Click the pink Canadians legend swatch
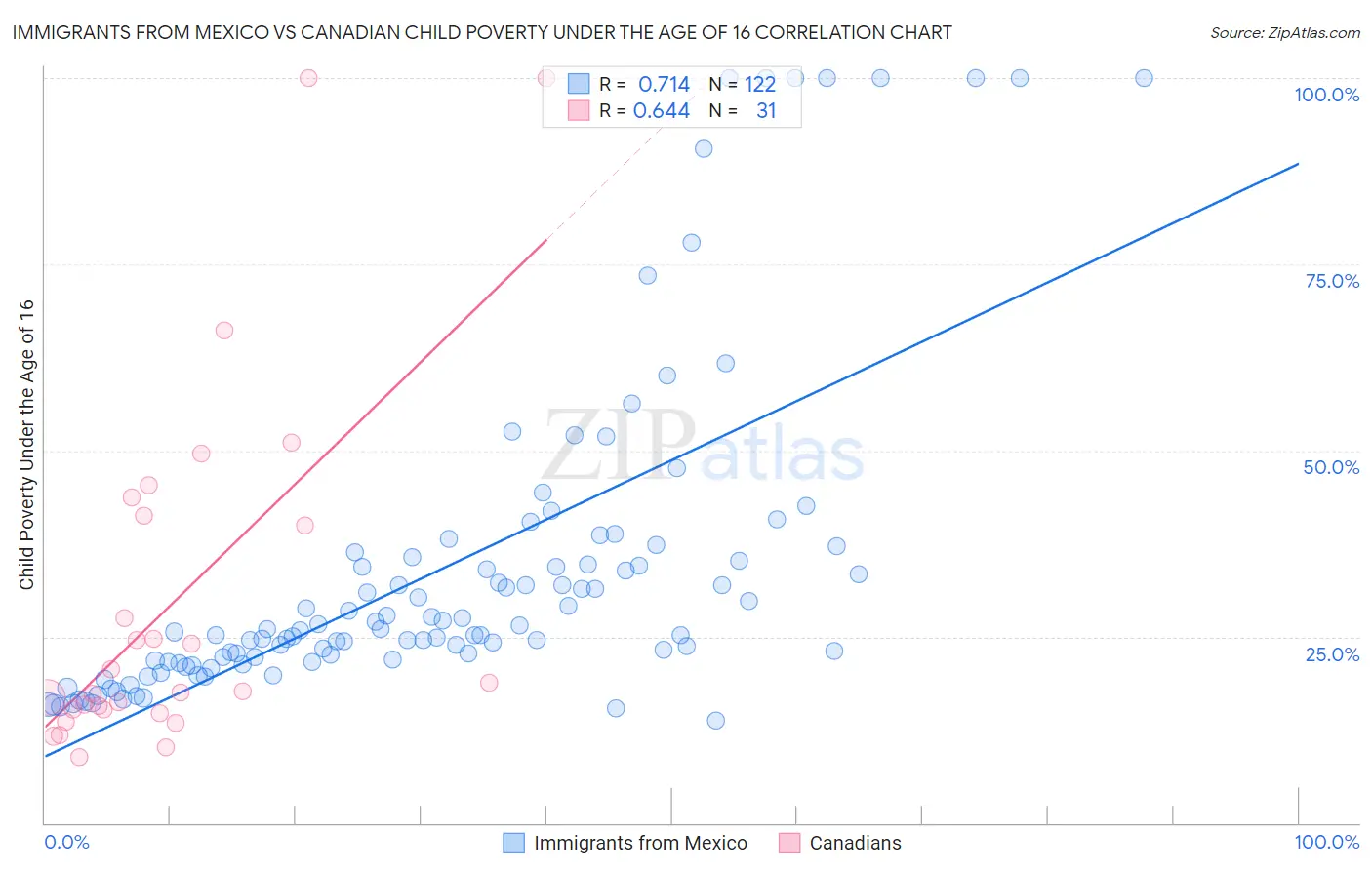The image size is (1372, 870). (789, 843)
